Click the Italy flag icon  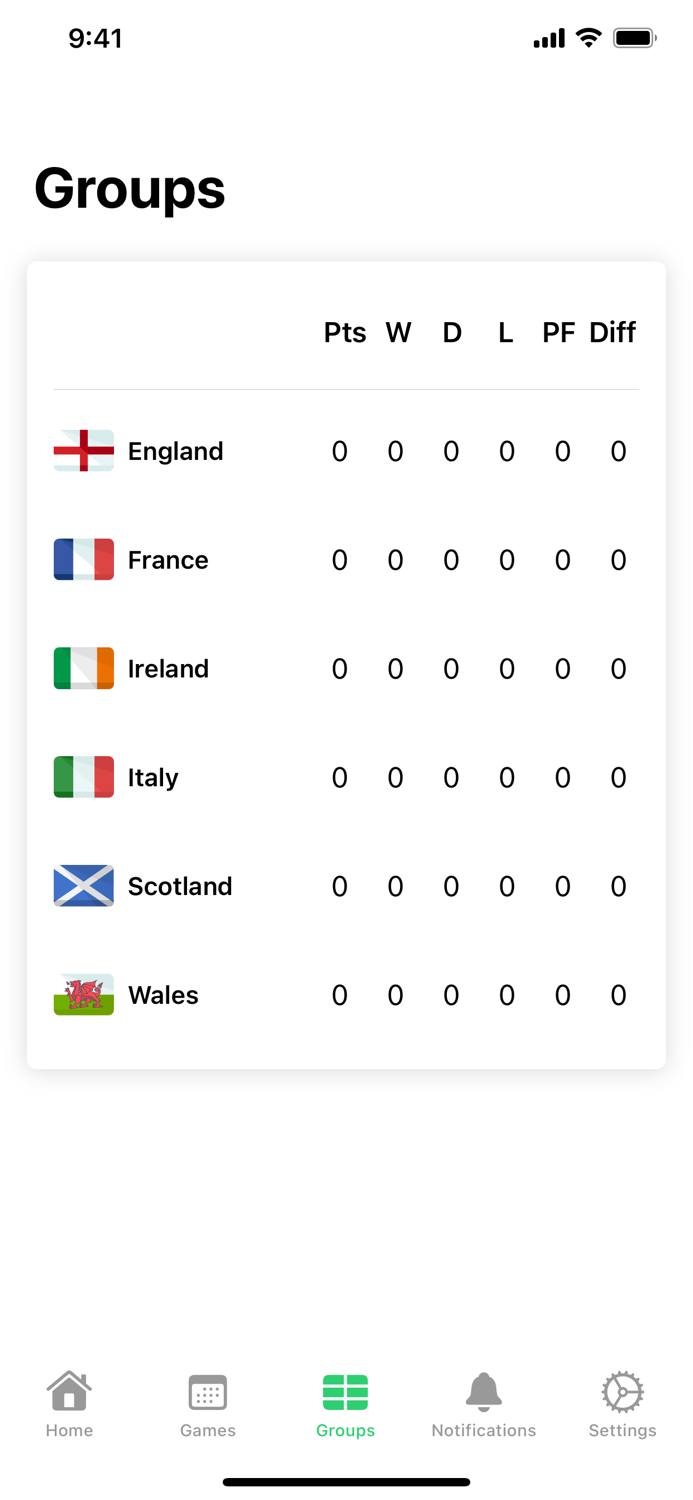83,777
